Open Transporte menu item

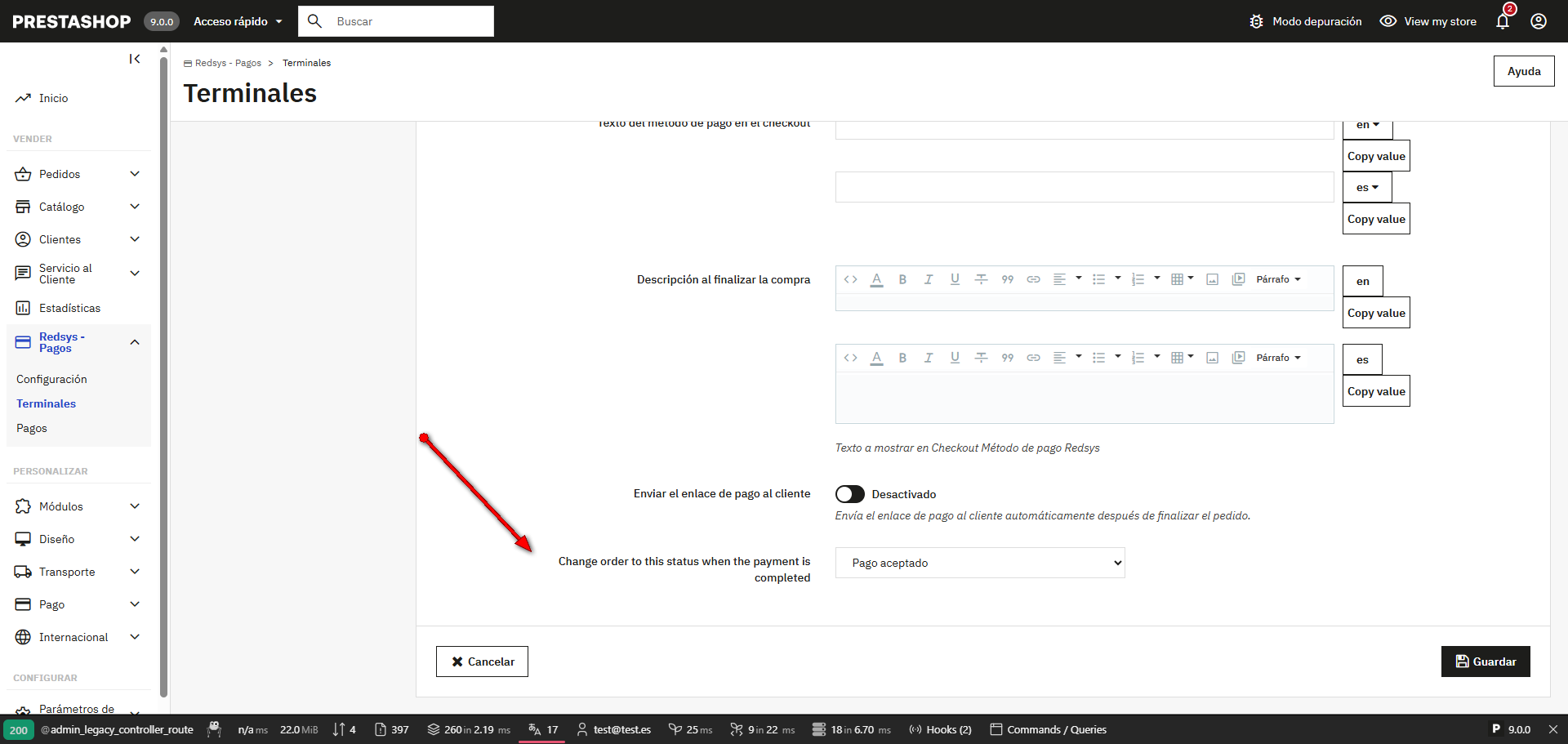tap(67, 572)
